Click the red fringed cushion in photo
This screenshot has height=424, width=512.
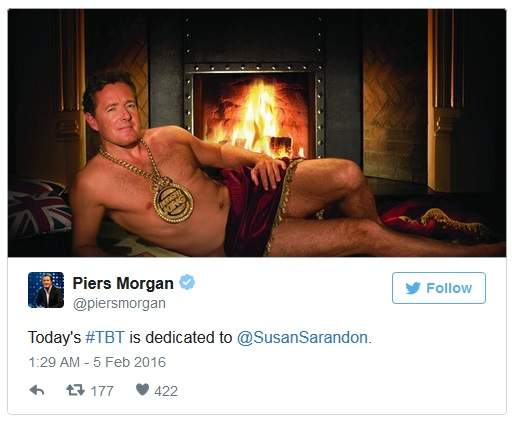coord(437,221)
